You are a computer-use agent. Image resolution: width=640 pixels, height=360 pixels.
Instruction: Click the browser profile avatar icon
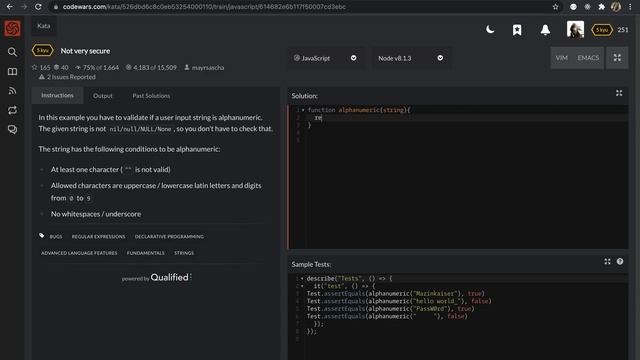coord(616,7)
